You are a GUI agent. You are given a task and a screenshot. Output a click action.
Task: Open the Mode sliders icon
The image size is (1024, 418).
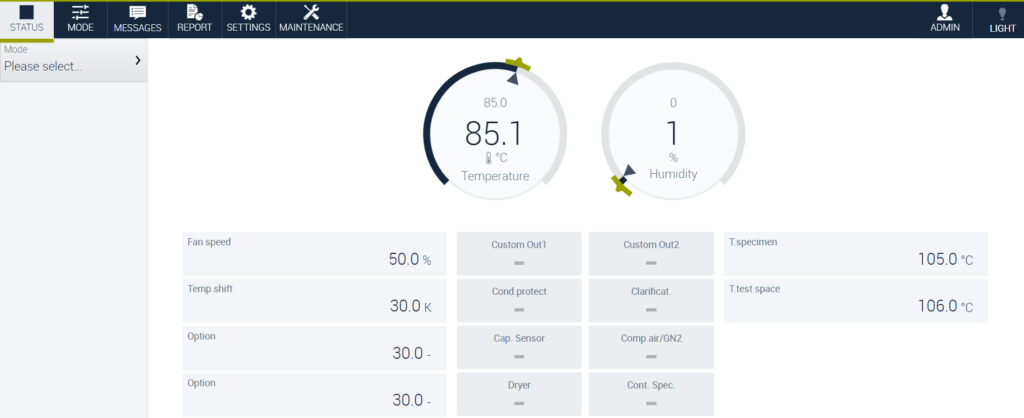click(x=80, y=13)
